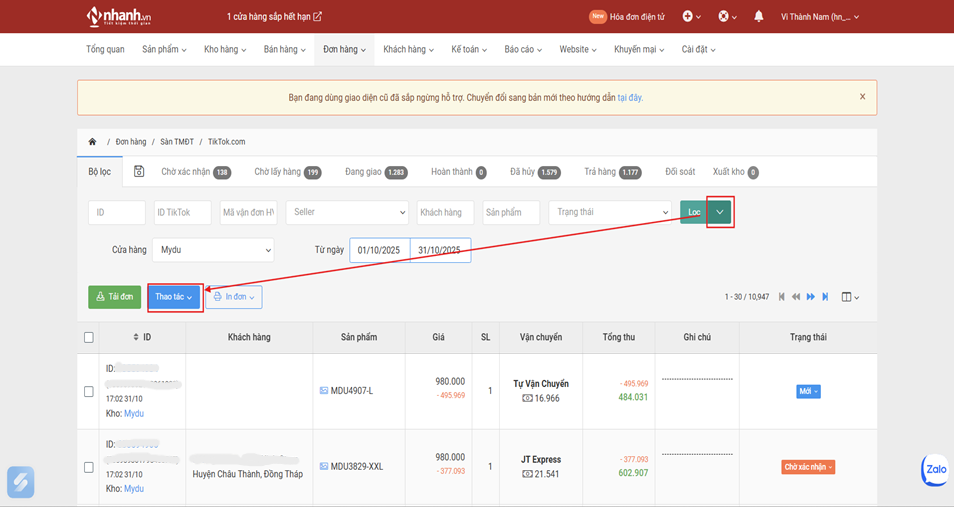Follow the 'tại đây' link in banner
This screenshot has height=507, width=954.
pyautogui.click(x=630, y=97)
